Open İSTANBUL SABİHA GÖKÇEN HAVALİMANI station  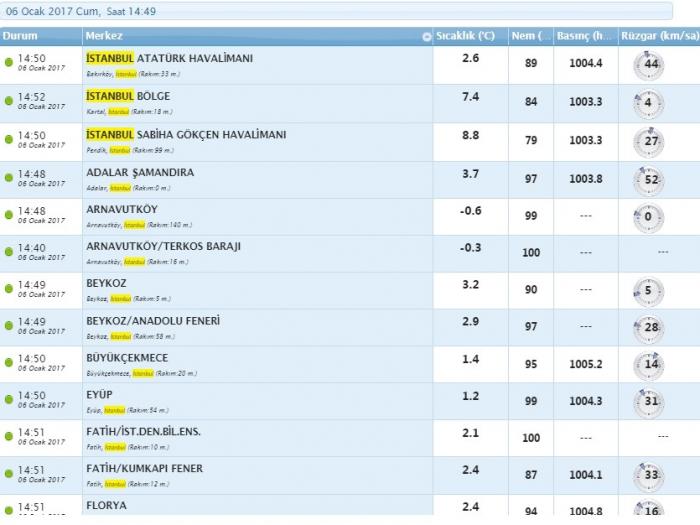[186, 135]
